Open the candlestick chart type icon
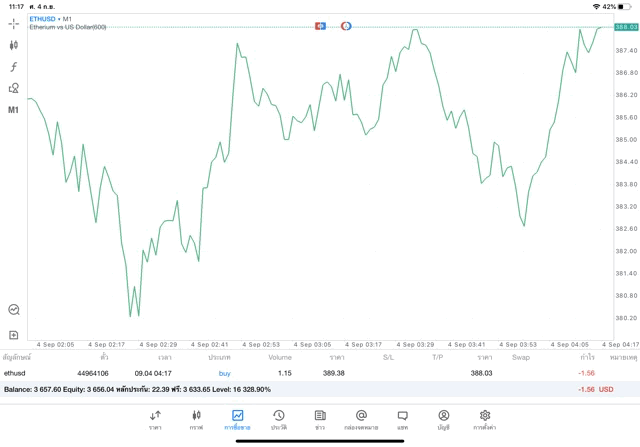The width and height of the screenshot is (640, 447). coord(14,45)
